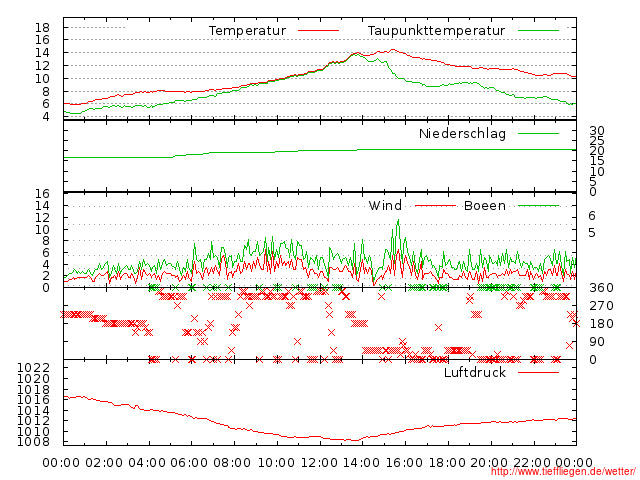Screen dimensions: 640x480
Task: Click the 10:00 time axis label
Action: coord(277,463)
